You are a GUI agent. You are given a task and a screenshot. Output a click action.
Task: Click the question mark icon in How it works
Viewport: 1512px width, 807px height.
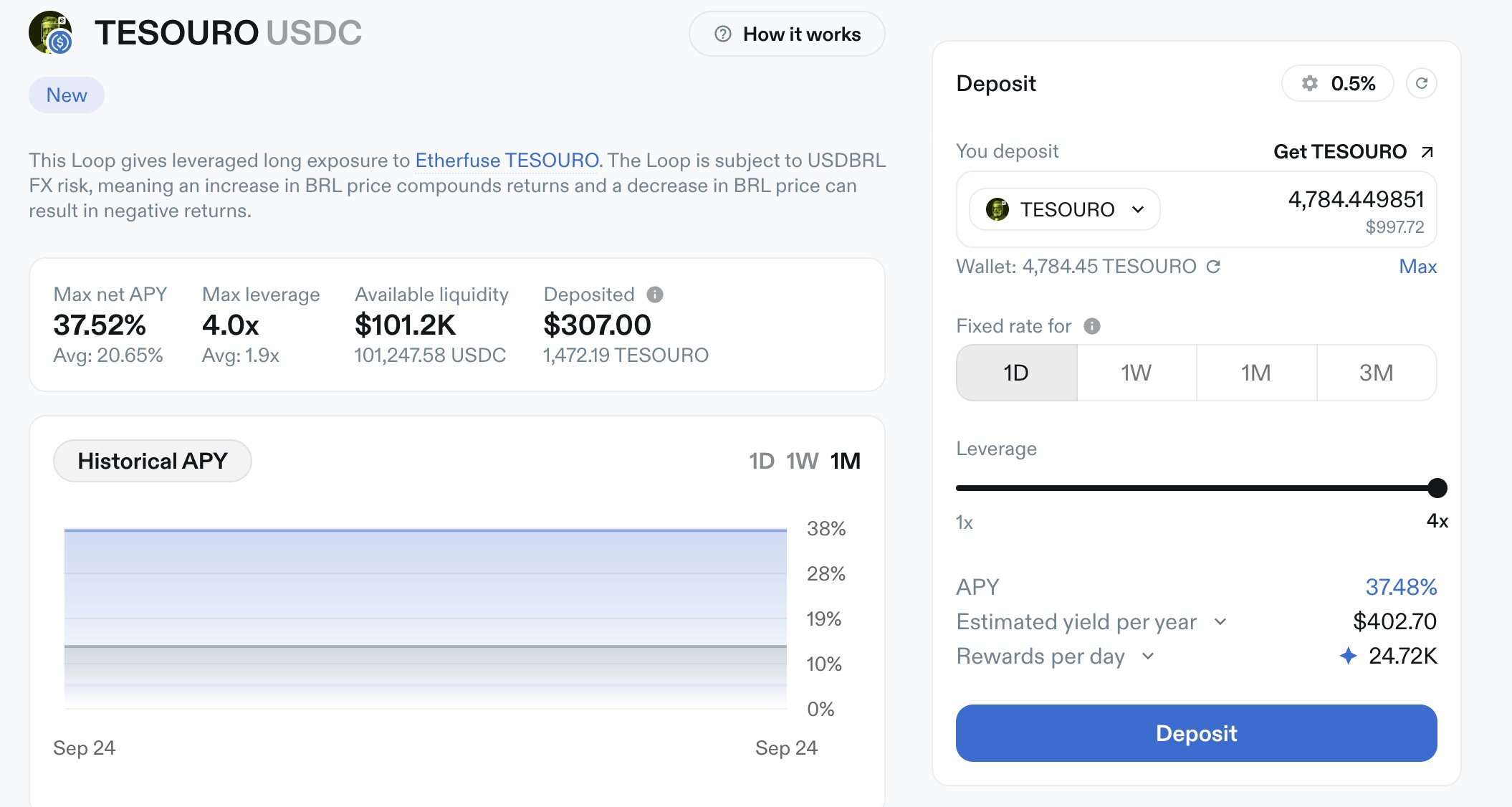click(x=723, y=34)
